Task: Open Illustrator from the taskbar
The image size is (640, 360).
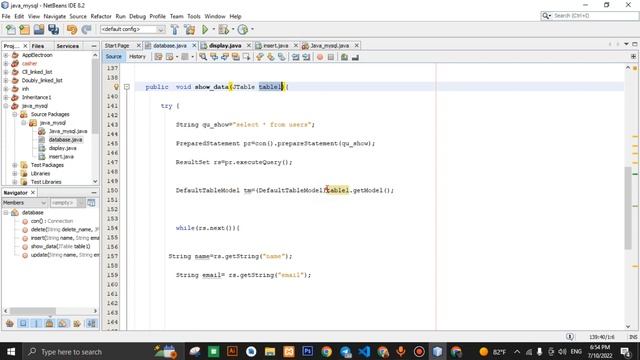Action: [232, 351]
